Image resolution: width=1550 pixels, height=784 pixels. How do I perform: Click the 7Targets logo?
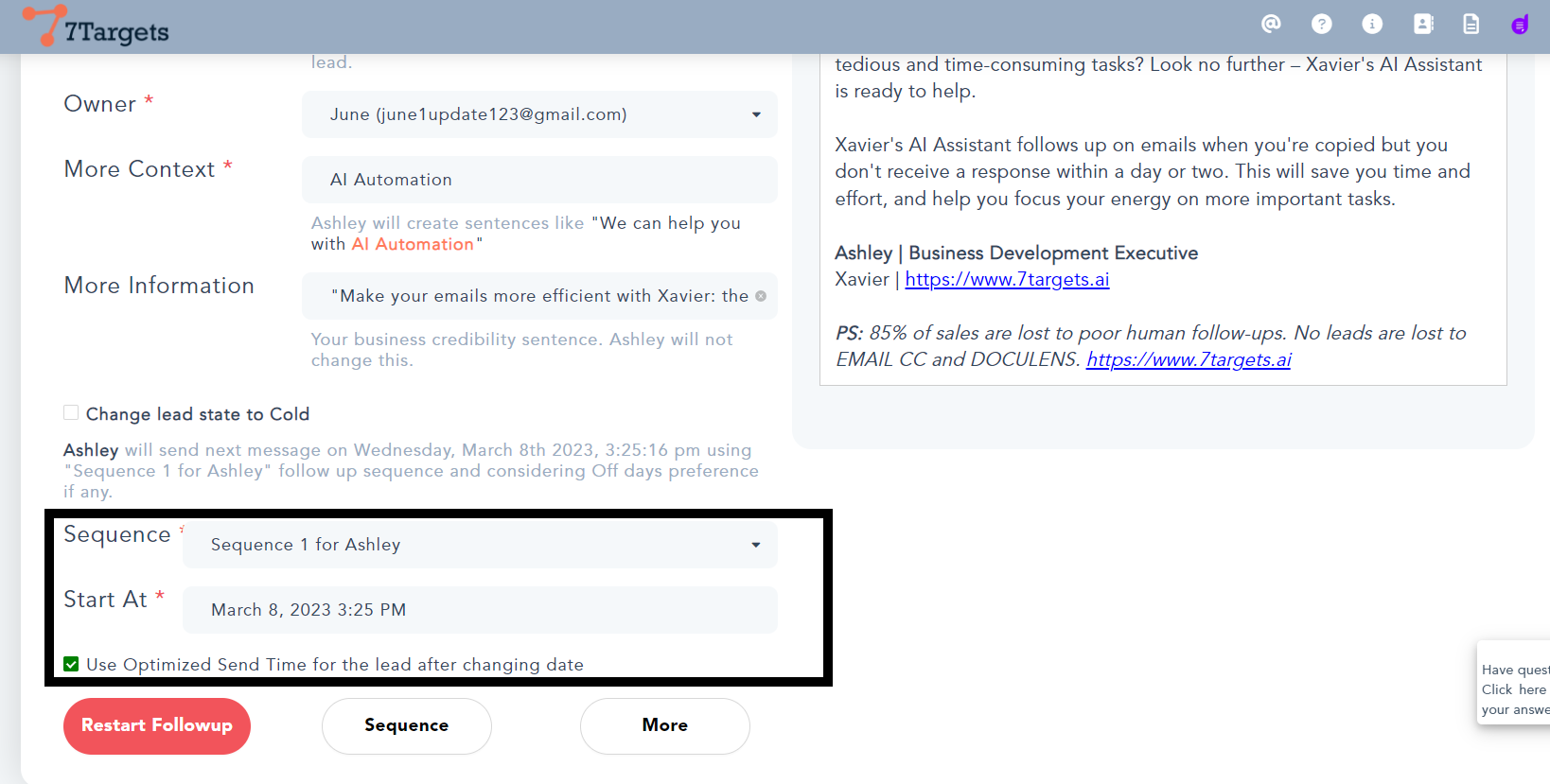pos(96,26)
